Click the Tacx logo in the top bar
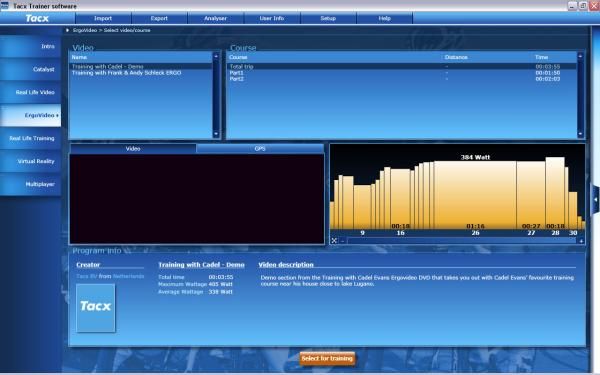This screenshot has height=375, width=600. point(37,18)
